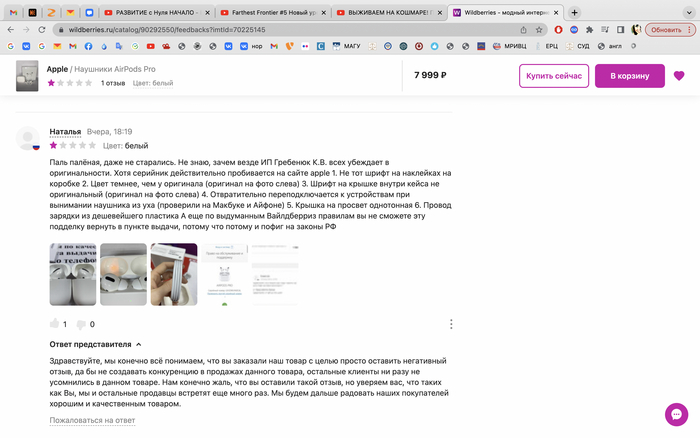
Task: Open first review photo of AirPods
Action: 73,274
